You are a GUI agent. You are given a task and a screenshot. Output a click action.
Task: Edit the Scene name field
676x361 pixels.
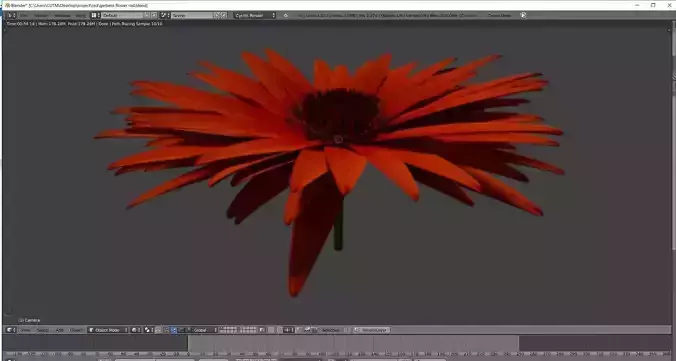coord(193,15)
